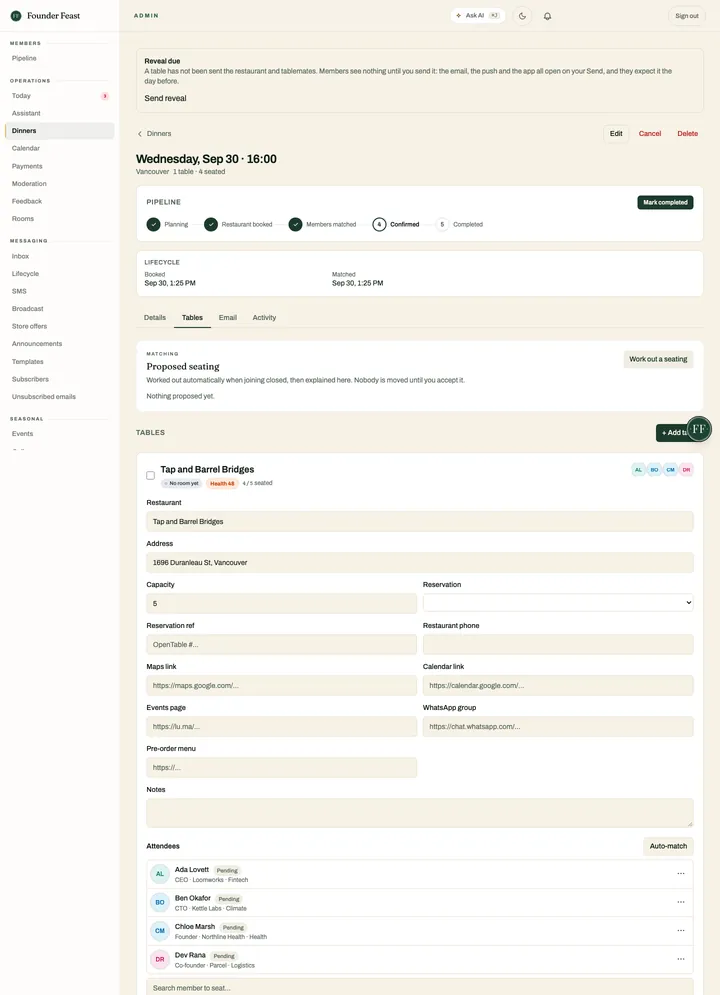Click the Restaurant name input field

click(420, 522)
